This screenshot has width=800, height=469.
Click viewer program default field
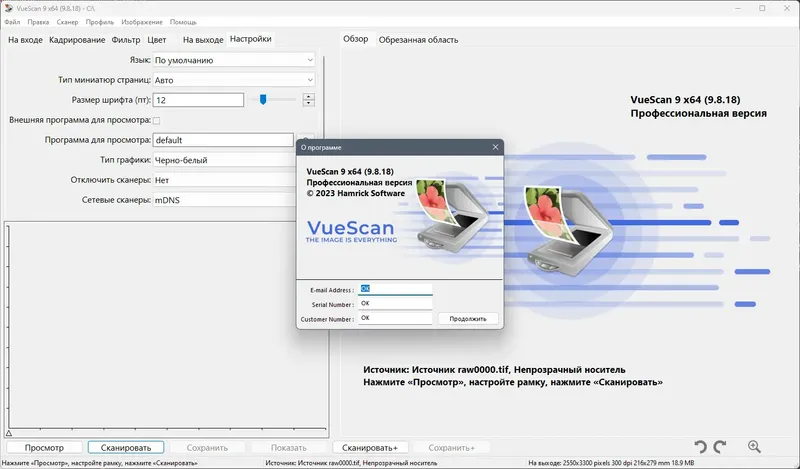223,140
